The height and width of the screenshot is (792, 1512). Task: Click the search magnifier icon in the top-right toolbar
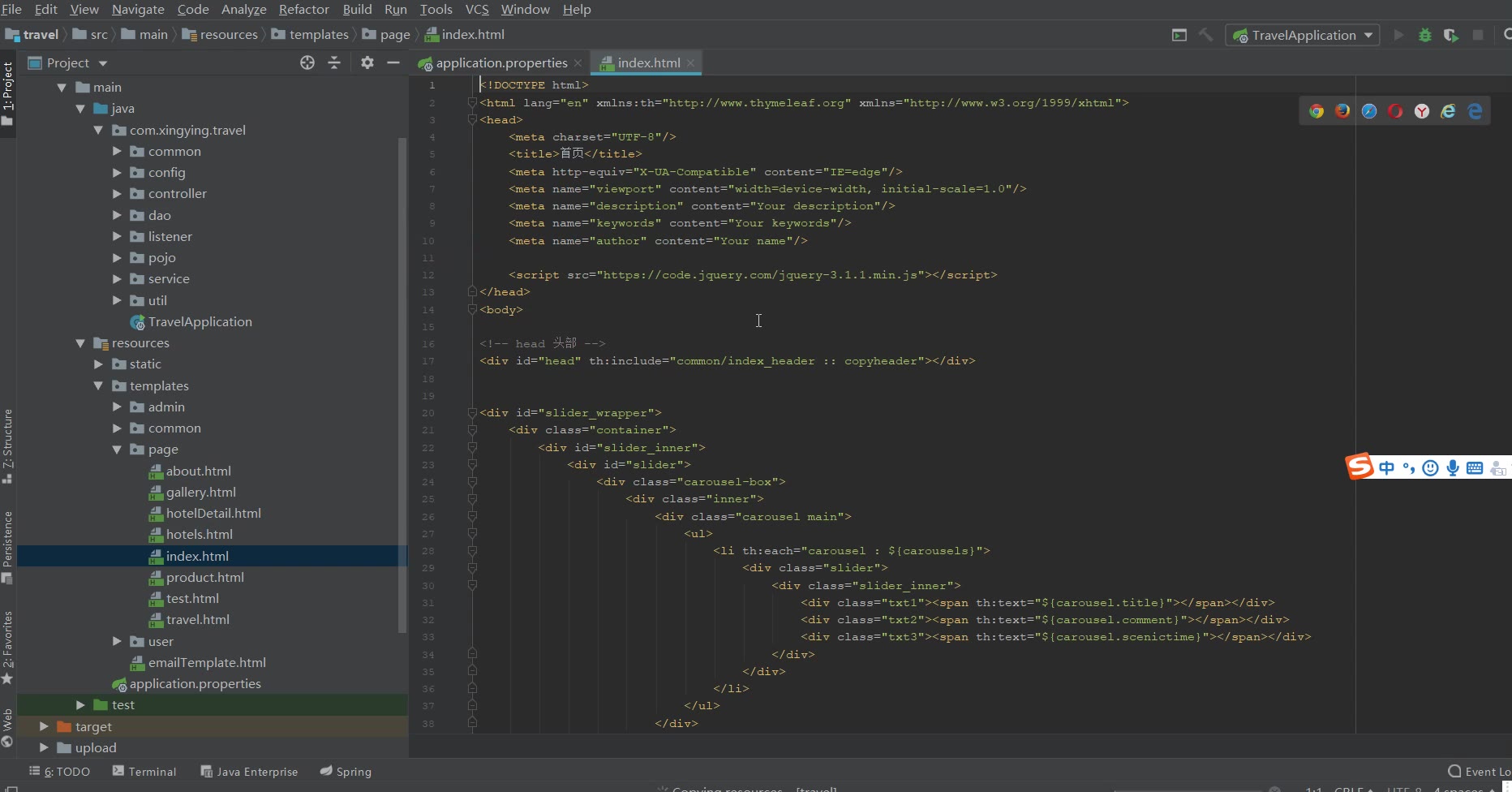click(x=1506, y=35)
